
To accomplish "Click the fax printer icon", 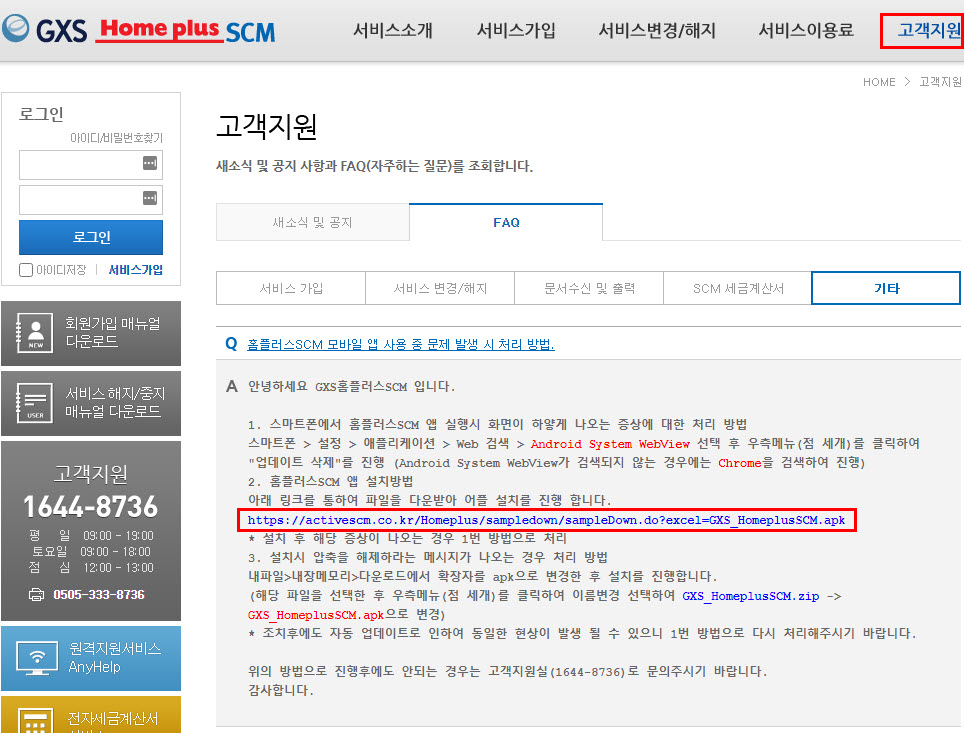I will tap(37, 595).
